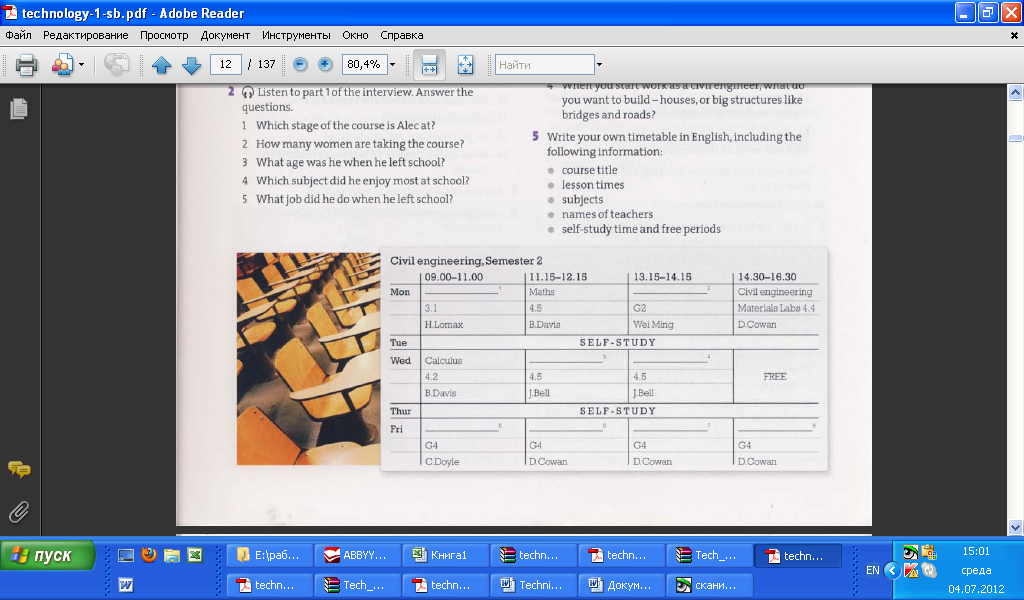The image size is (1024, 600).
Task: Open the Attachments paperclip panel
Action: [18, 512]
